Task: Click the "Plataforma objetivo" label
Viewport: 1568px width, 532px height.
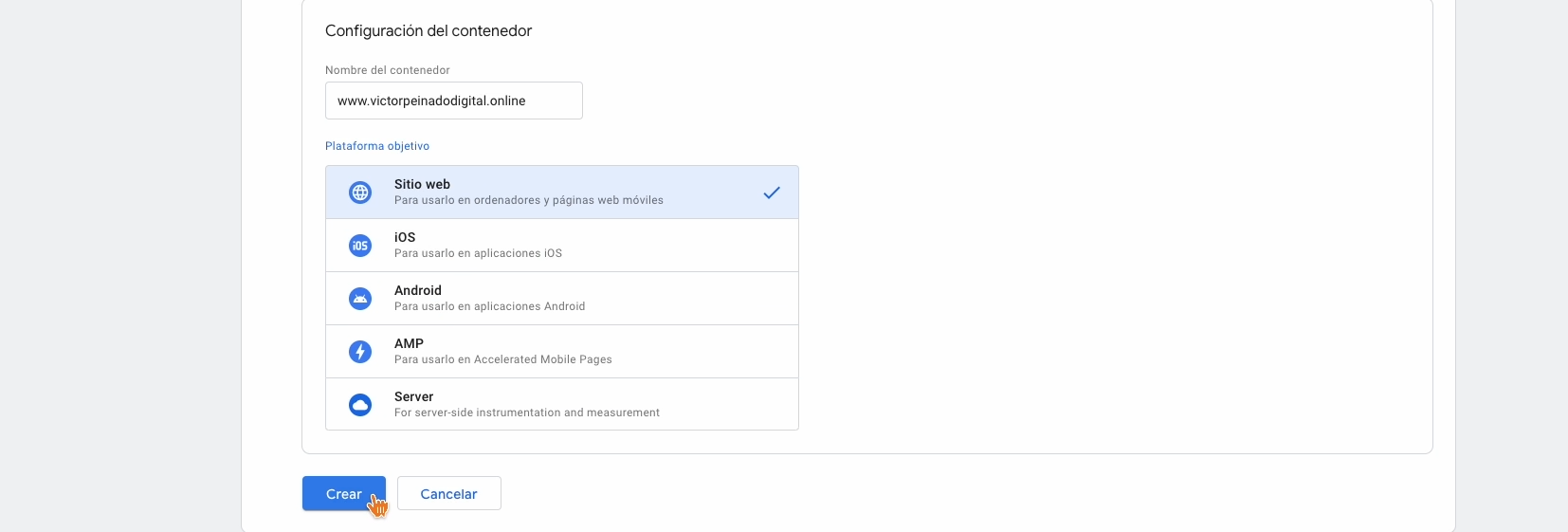Action: click(x=377, y=146)
